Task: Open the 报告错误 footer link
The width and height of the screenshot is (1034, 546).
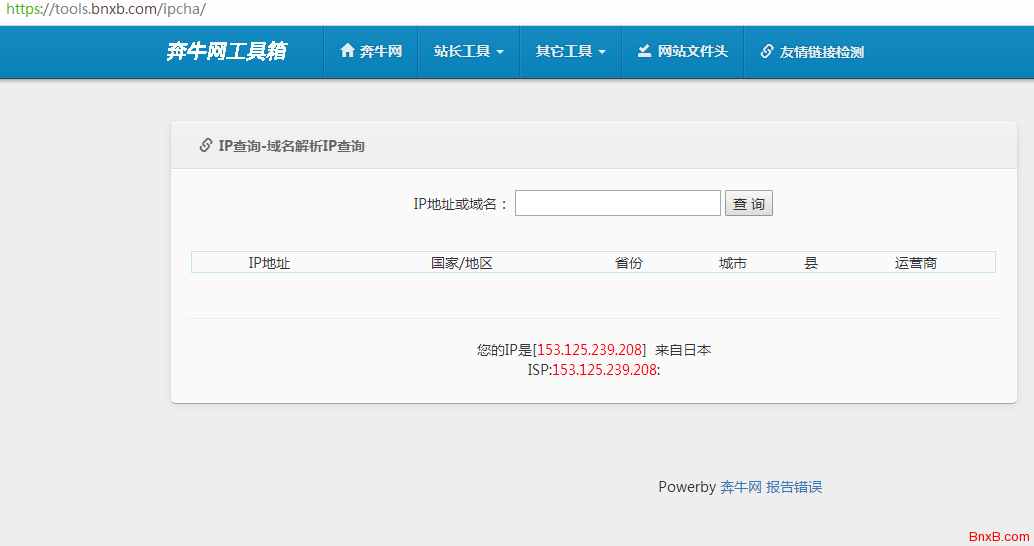Action: 794,487
